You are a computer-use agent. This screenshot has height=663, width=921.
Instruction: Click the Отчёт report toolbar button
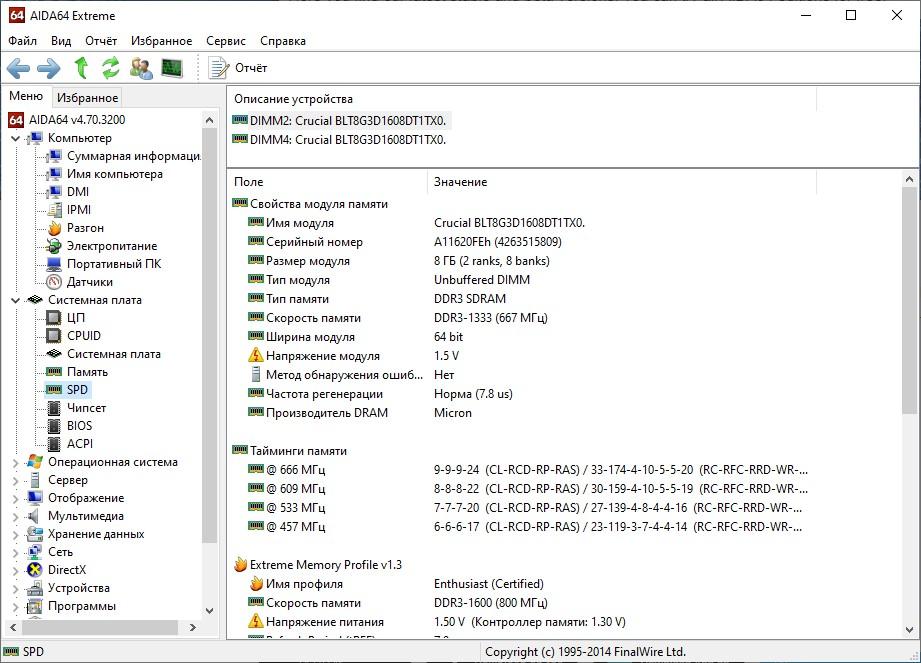pyautogui.click(x=238, y=68)
